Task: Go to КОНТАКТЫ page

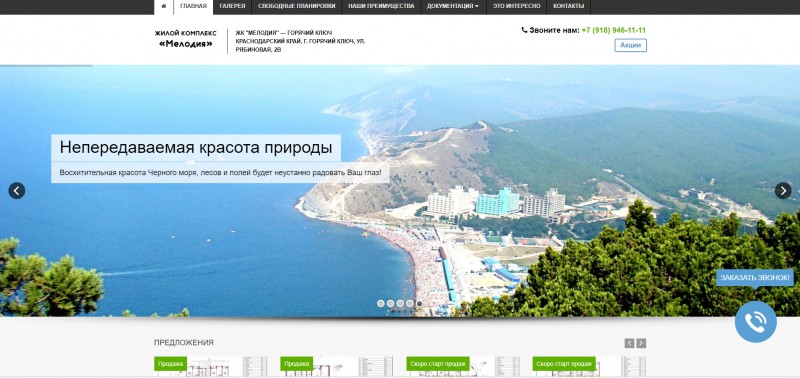Action: pos(568,7)
